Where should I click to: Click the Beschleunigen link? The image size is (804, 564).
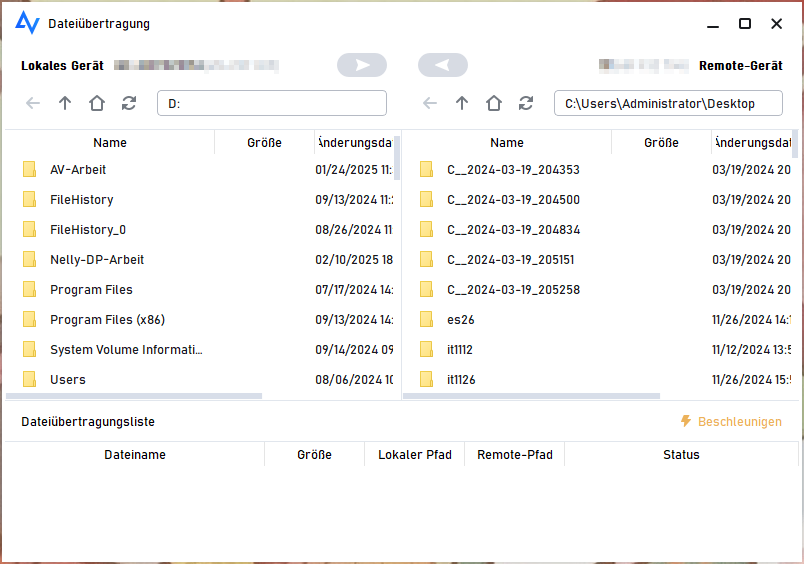(739, 422)
